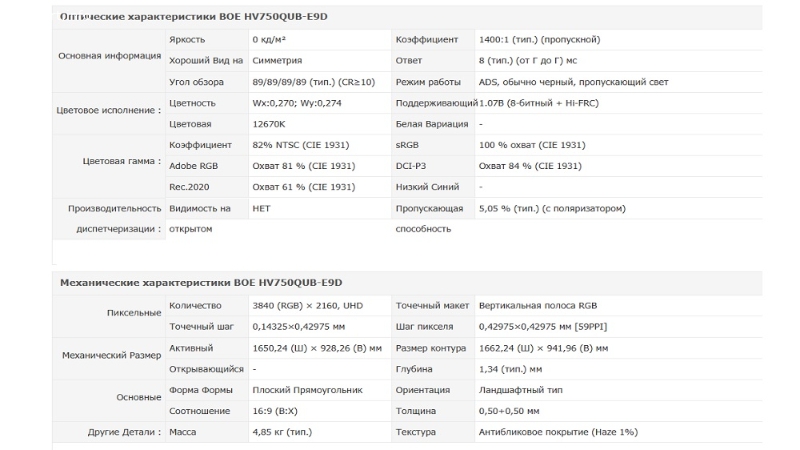
Task: Click the 3840 (RGB) × 2160 UHD resolution
Action: tap(308, 306)
